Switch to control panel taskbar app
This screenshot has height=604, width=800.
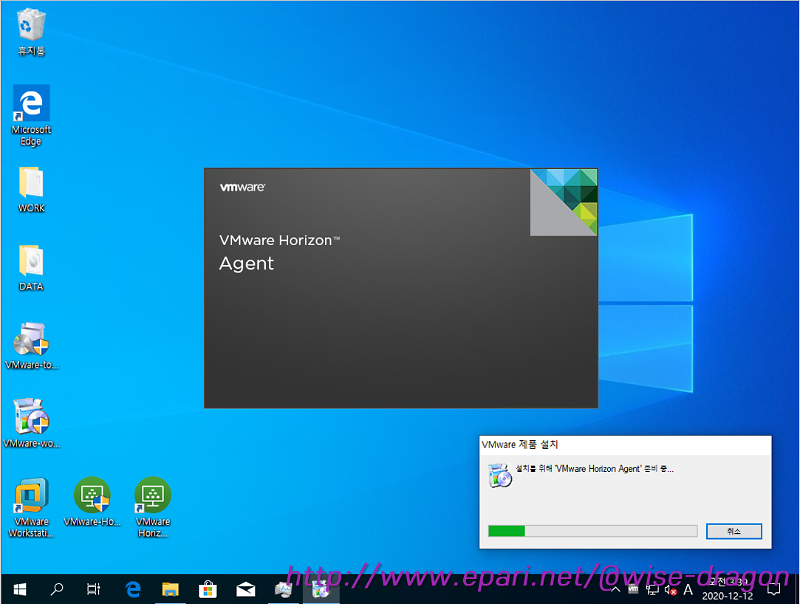click(283, 590)
